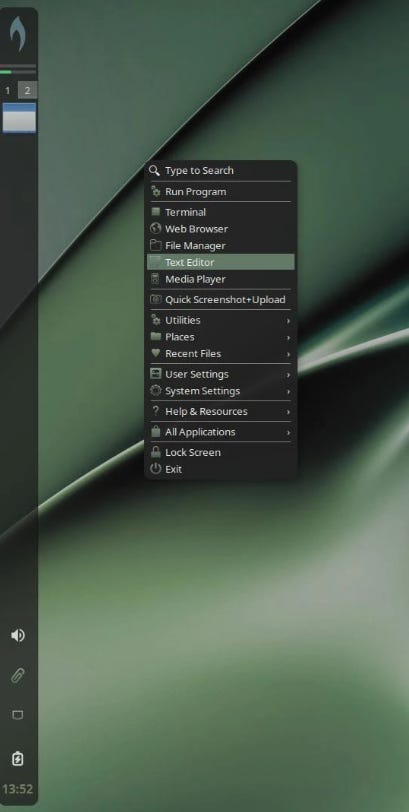Viewport: 409px width, 812px height.
Task: Switch to workspace 1
Action: (x=7, y=91)
